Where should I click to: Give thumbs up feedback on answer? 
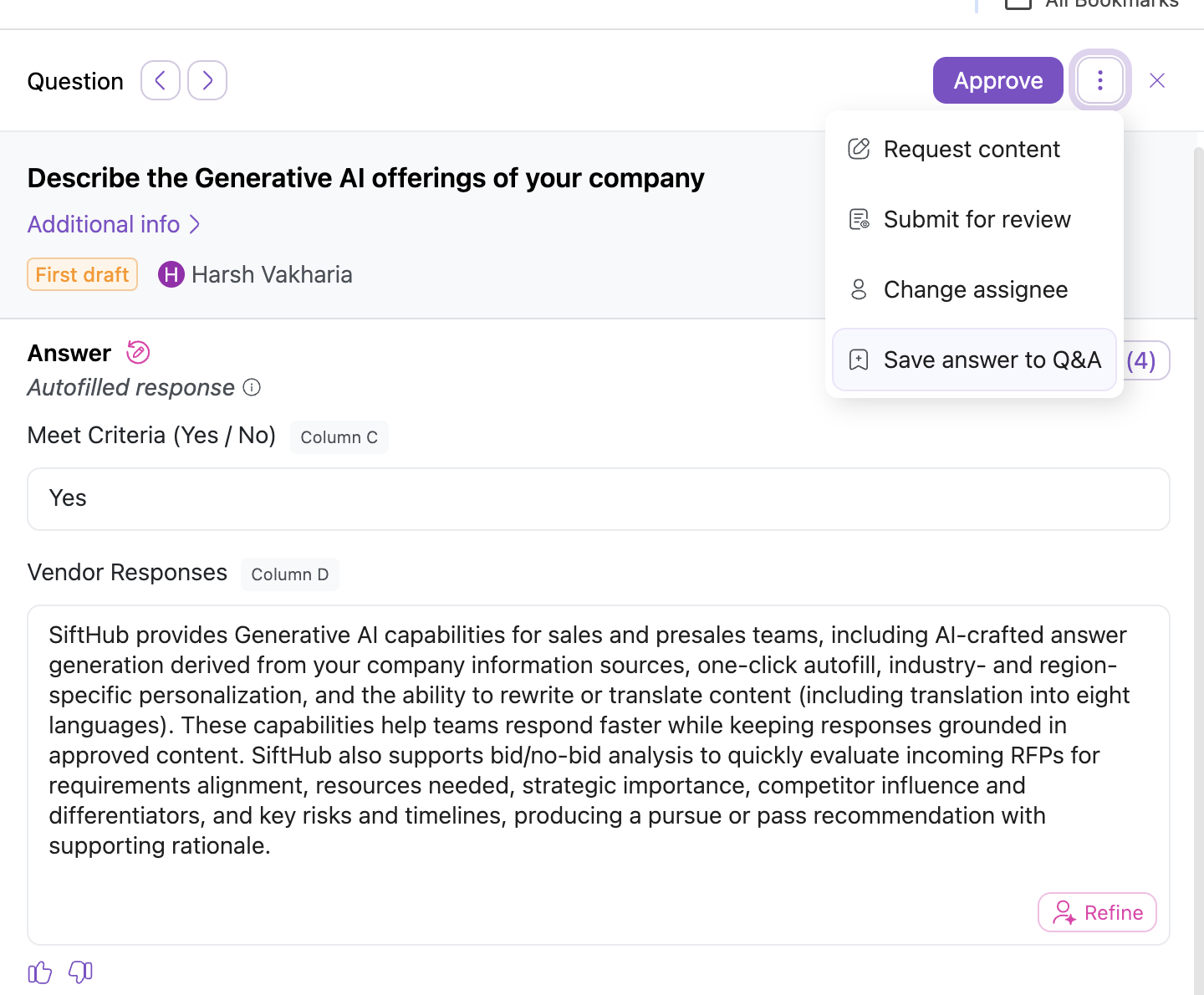(40, 972)
